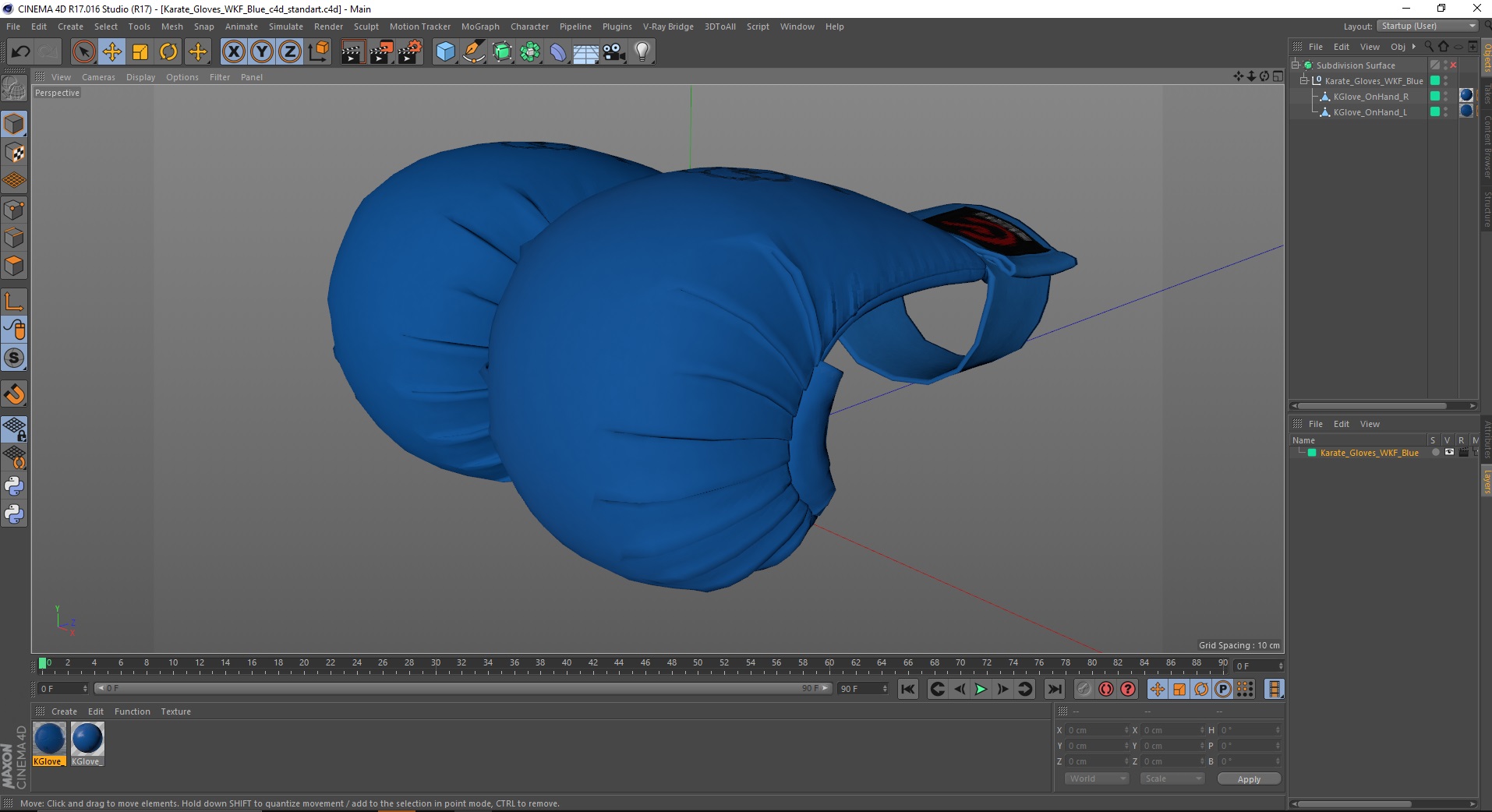Open the Deformer objects icon

click(x=558, y=52)
